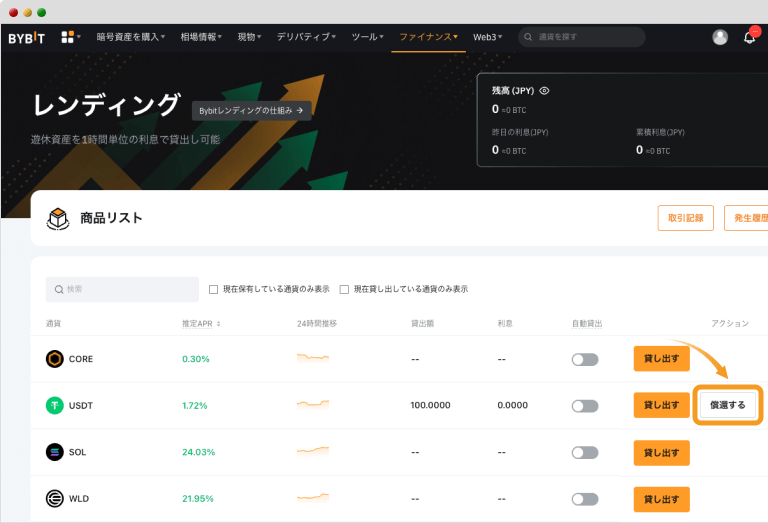Click 貸し出す for CORE

click(661, 358)
